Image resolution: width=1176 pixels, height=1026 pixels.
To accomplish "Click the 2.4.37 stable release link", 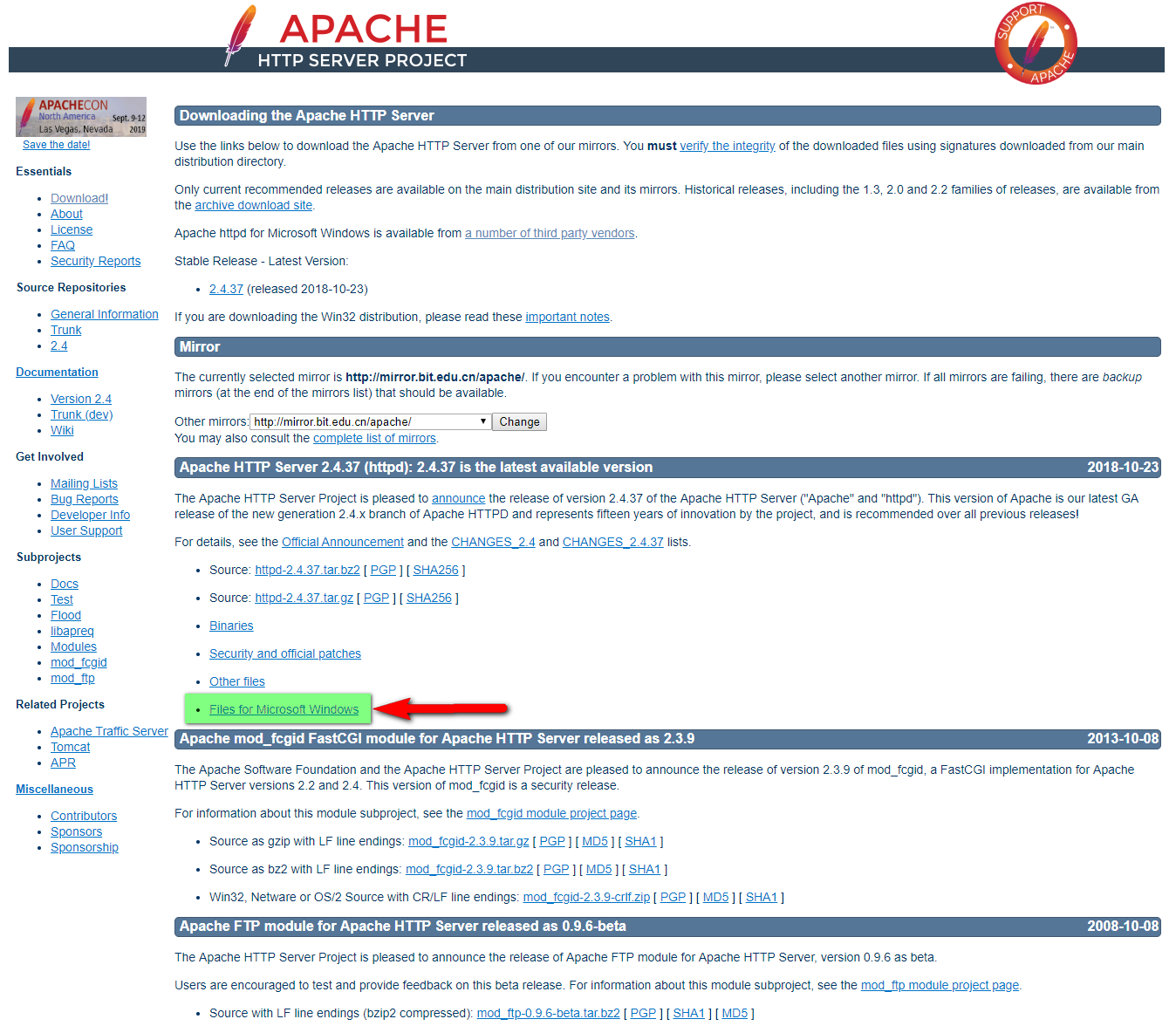I will click(226, 289).
